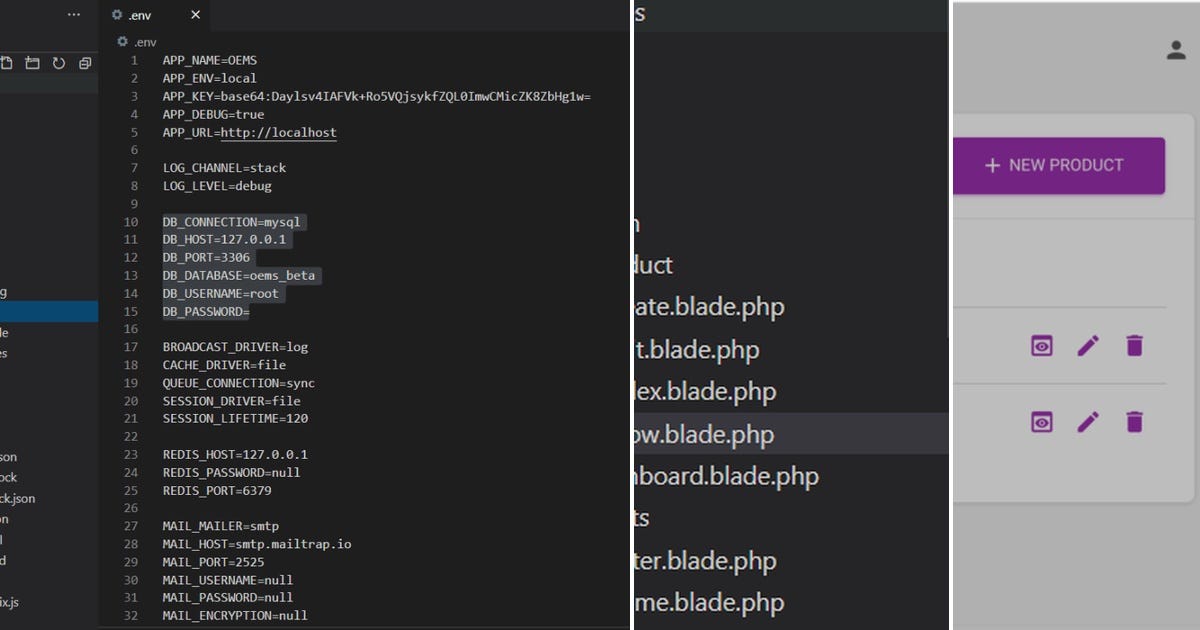Delete the first product with the trash icon

click(1134, 346)
